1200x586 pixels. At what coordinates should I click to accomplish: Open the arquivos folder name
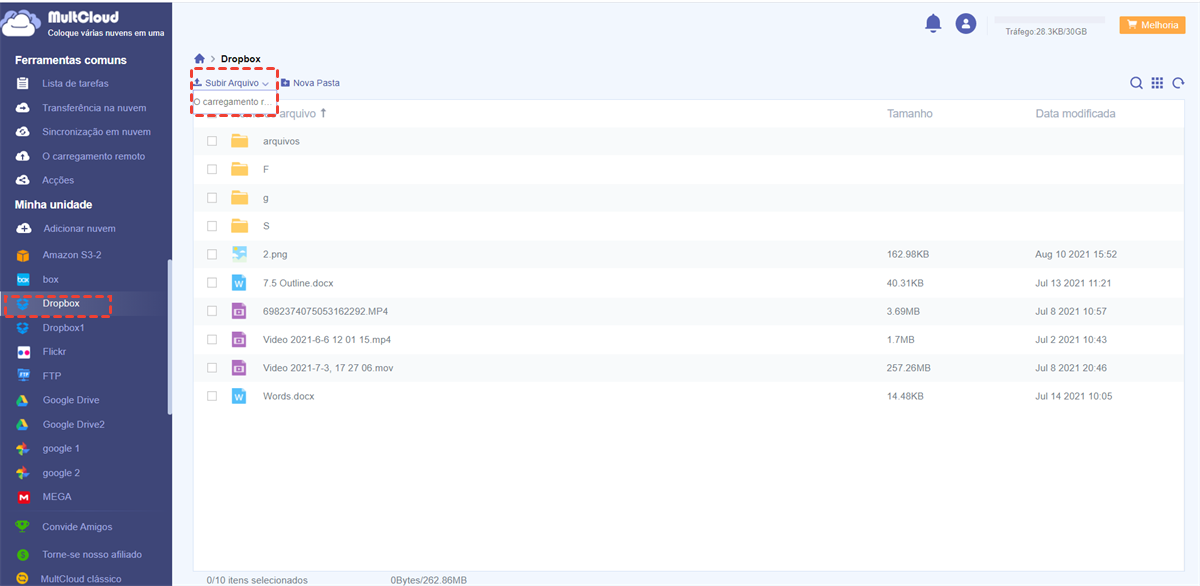[x=281, y=141]
